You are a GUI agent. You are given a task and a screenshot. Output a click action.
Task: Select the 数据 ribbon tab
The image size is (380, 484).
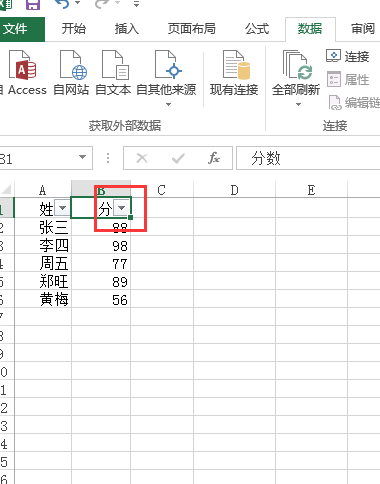[x=310, y=29]
